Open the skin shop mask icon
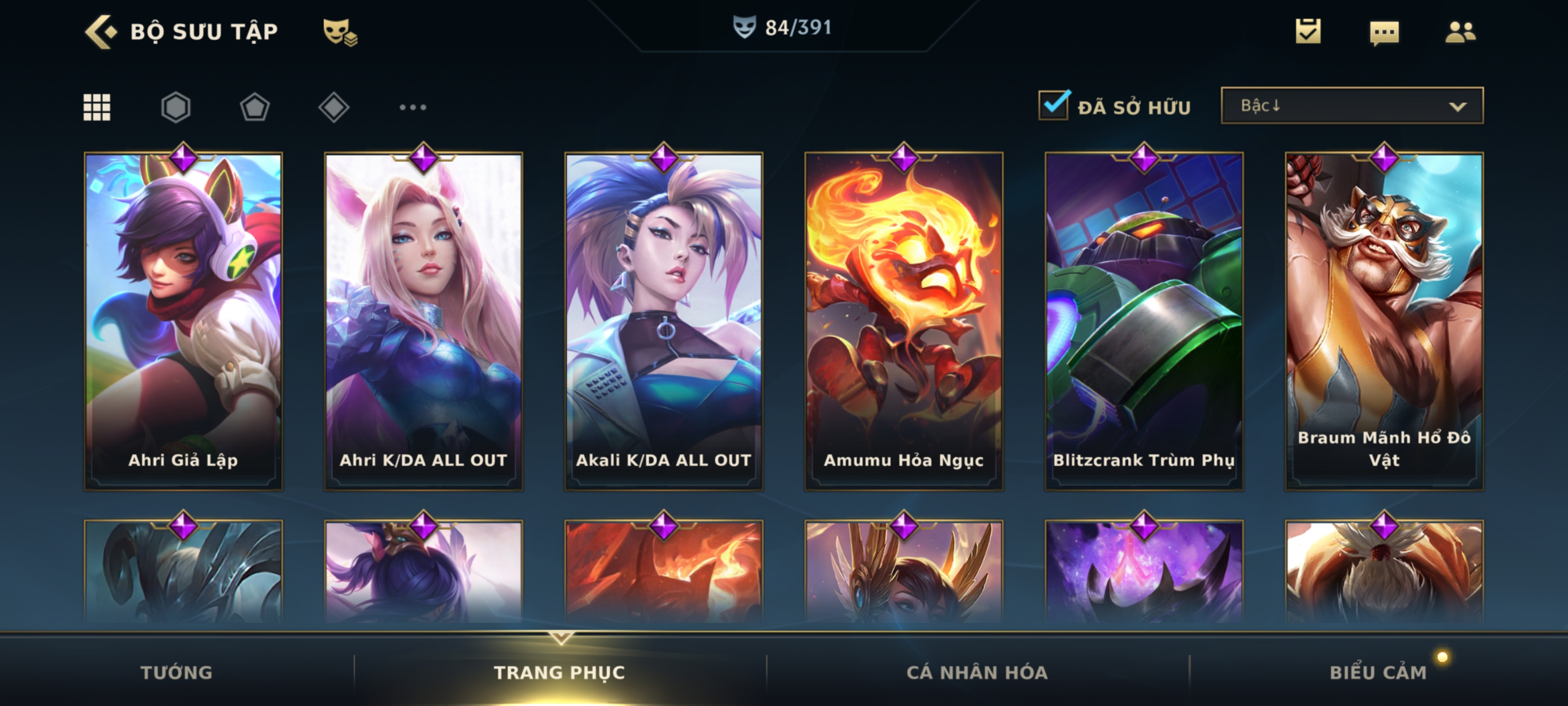 coord(340,32)
